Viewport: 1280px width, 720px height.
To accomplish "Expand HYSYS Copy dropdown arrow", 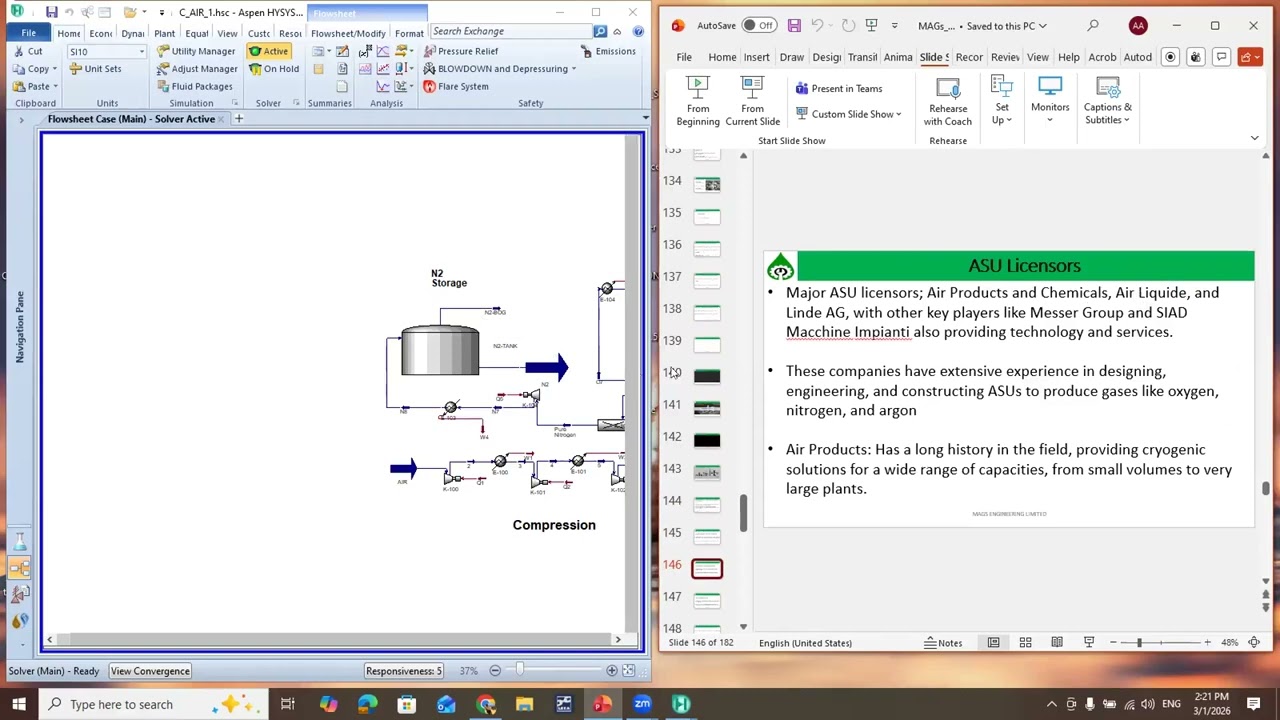I will tap(55, 69).
